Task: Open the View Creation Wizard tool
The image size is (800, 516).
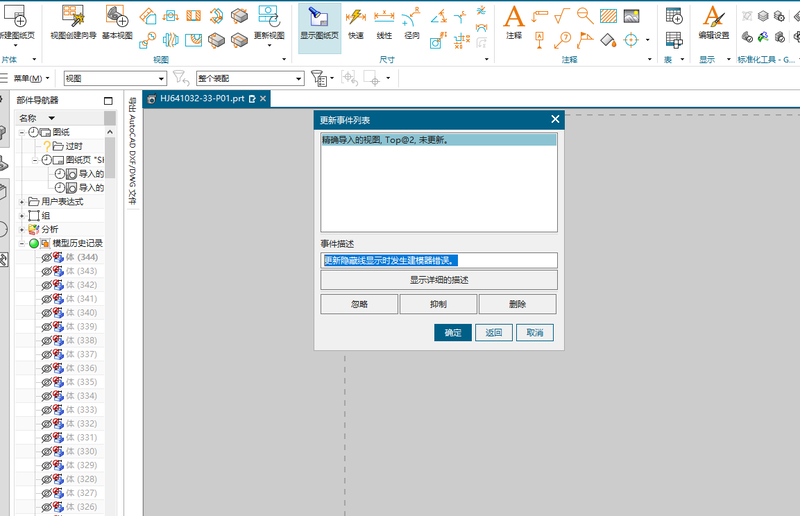Action: (73, 22)
